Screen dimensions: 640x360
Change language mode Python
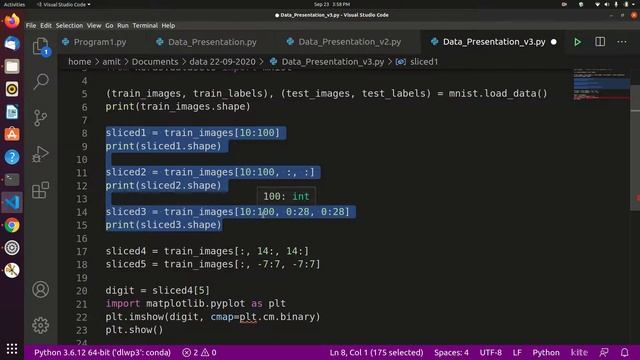point(546,353)
